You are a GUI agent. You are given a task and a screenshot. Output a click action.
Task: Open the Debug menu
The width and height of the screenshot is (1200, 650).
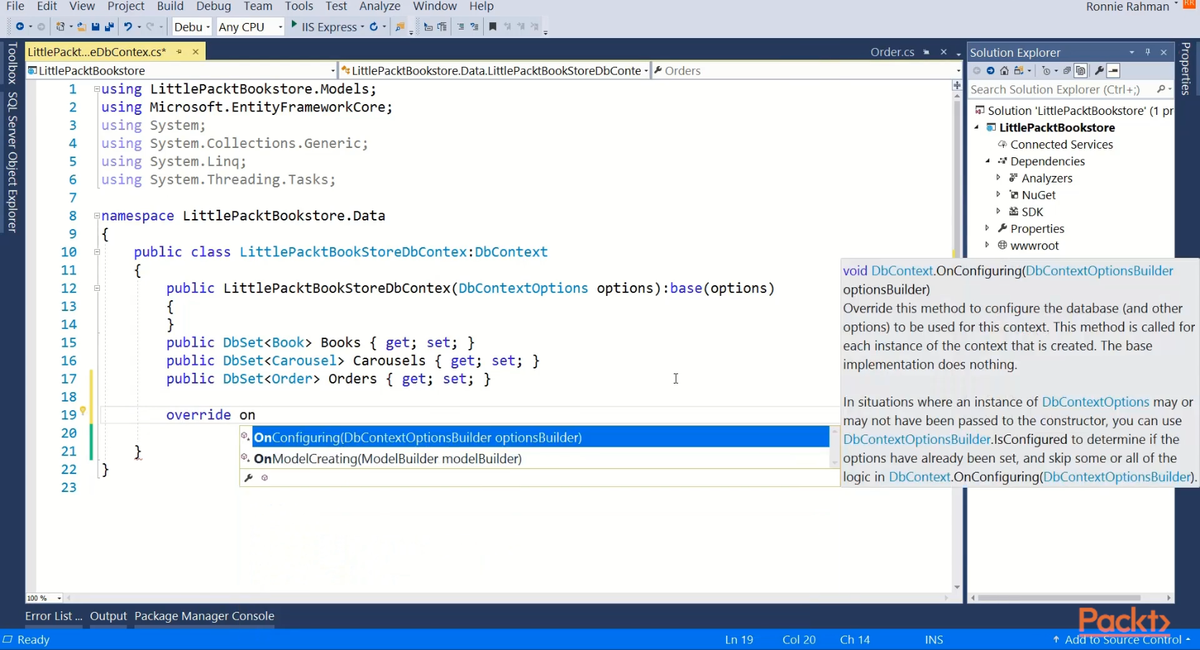(213, 6)
